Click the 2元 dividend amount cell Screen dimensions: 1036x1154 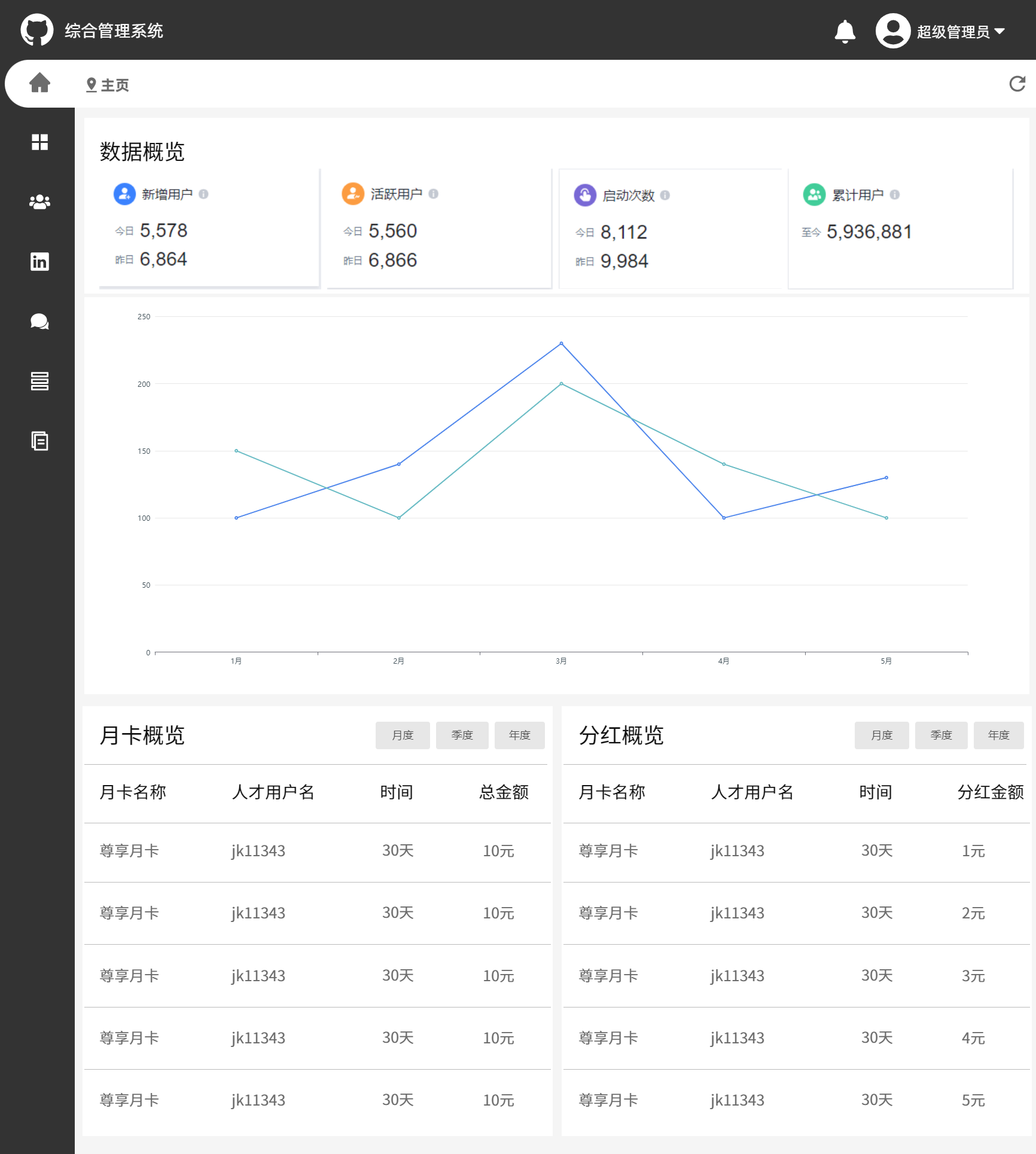pos(973,912)
